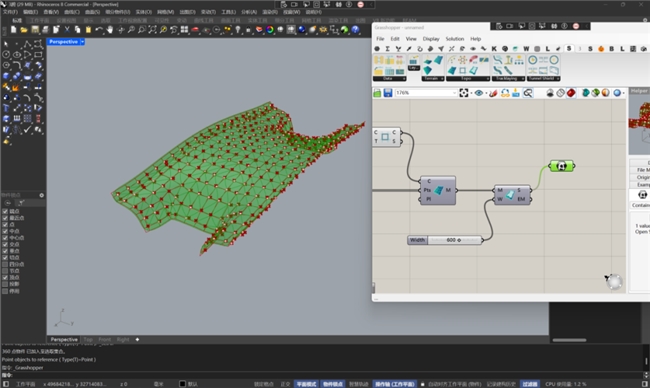Select the arrow pointer tool in left sidebar
650x388 pixels.
click(x=6, y=44)
